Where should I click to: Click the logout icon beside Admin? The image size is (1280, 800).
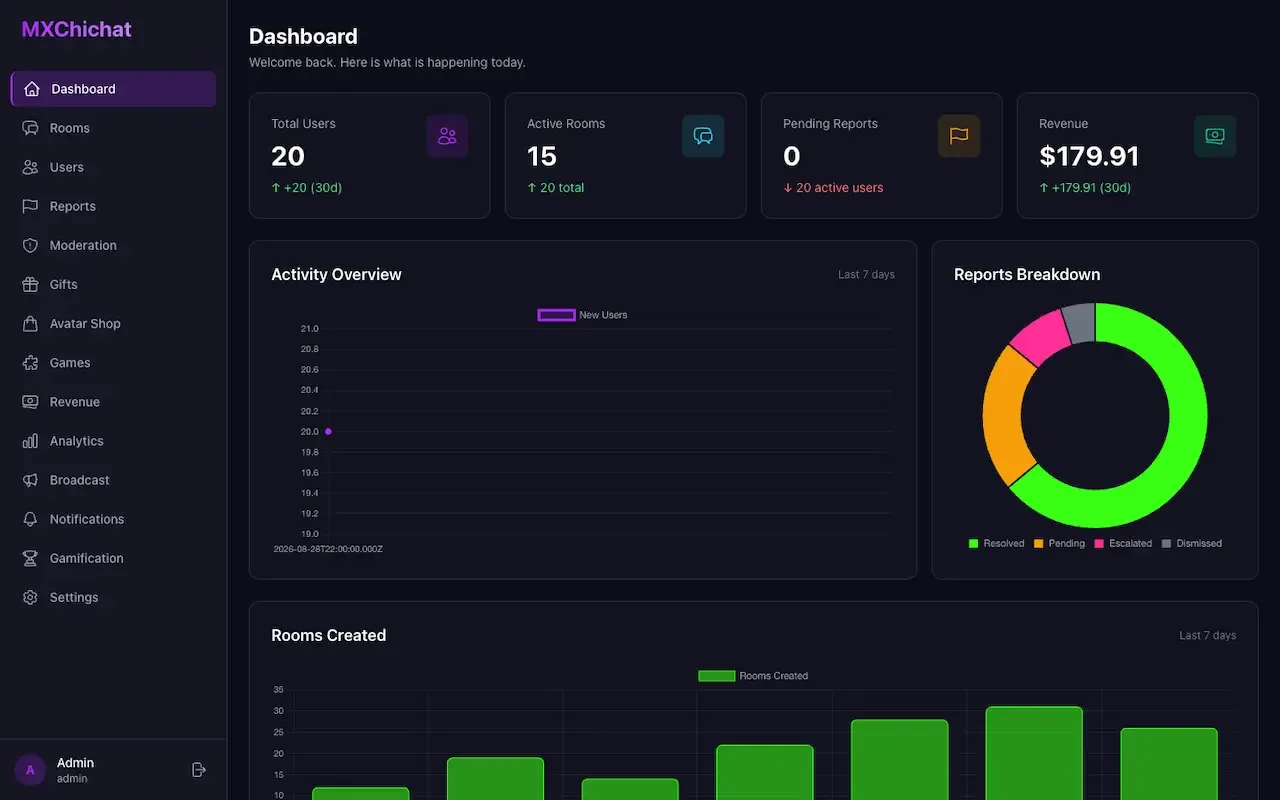(x=199, y=769)
